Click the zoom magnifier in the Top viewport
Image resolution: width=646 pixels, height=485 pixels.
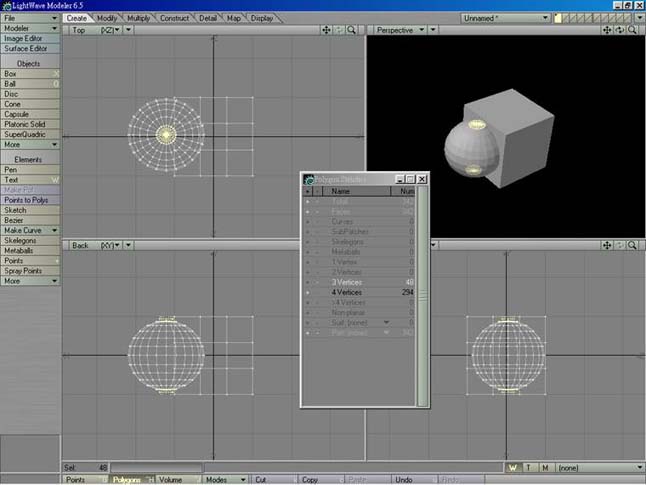click(351, 30)
